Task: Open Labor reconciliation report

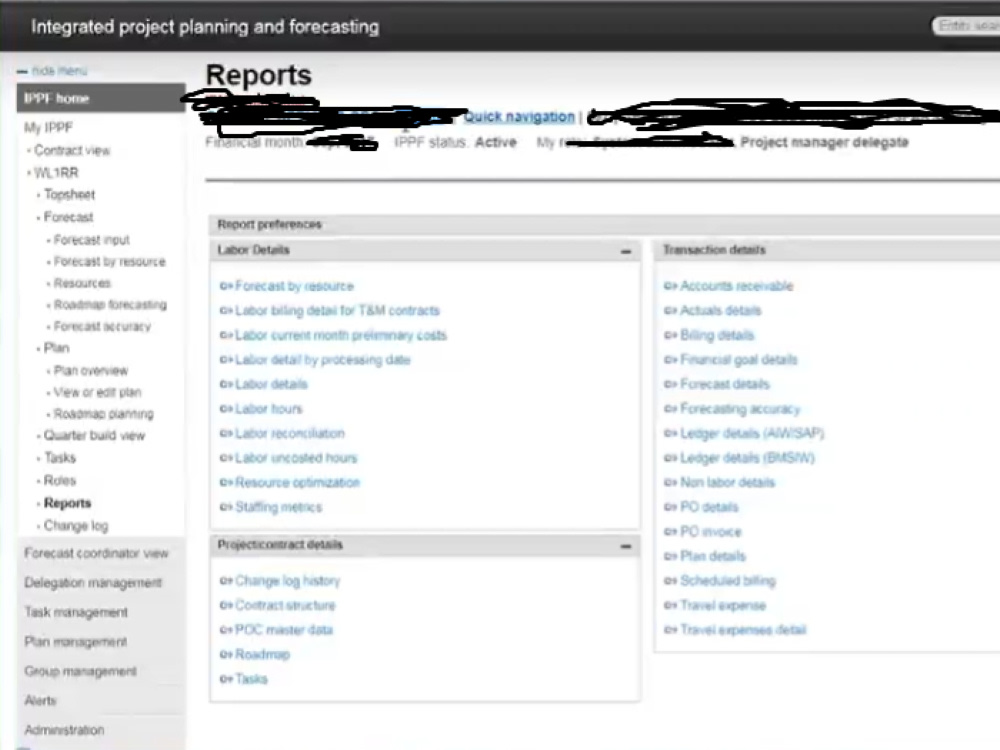Action: coord(290,433)
